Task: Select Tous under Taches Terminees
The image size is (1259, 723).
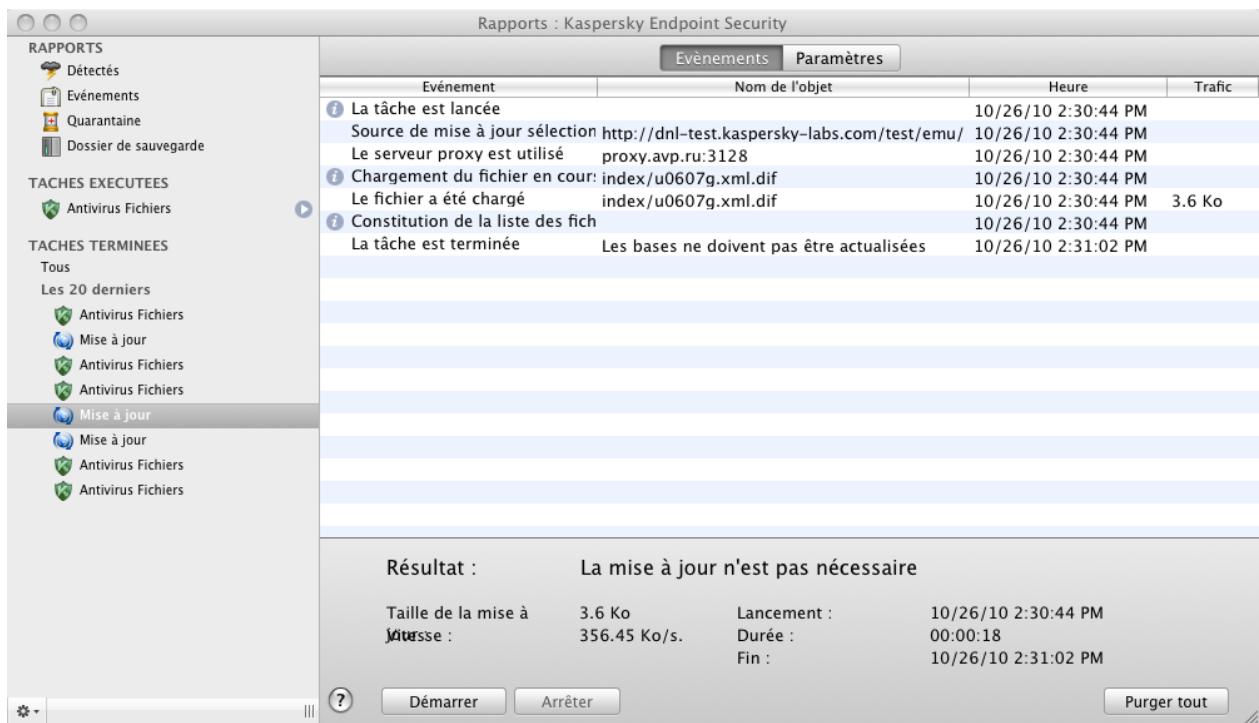Action: point(54,268)
